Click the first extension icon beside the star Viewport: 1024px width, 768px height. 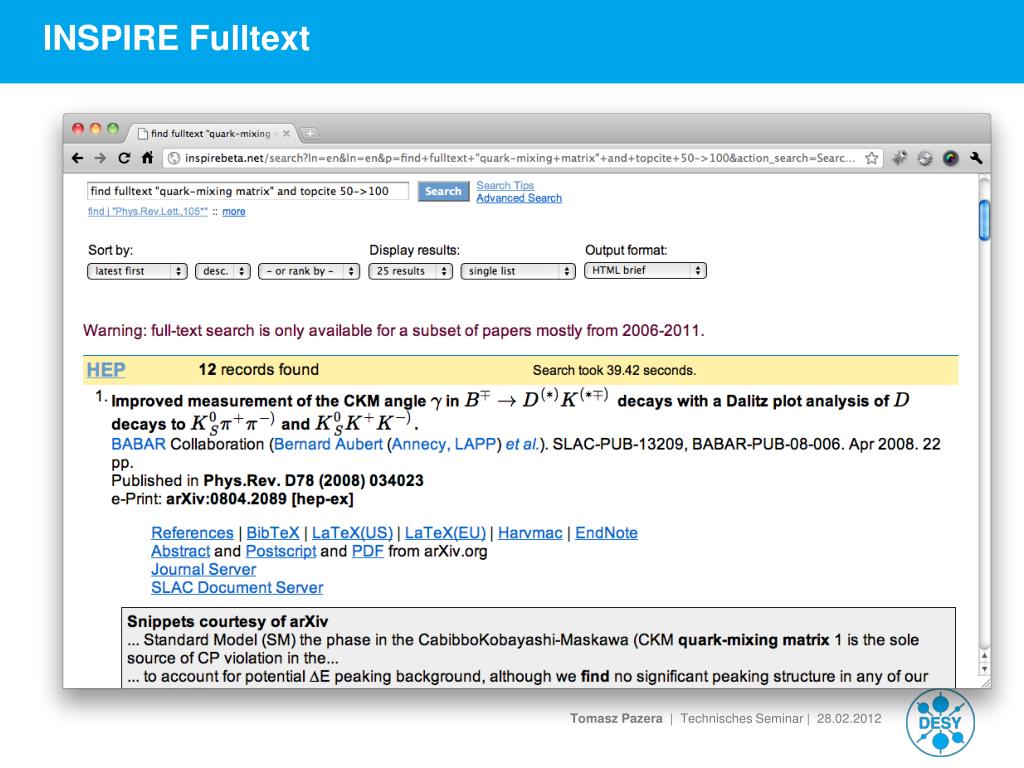[x=899, y=158]
